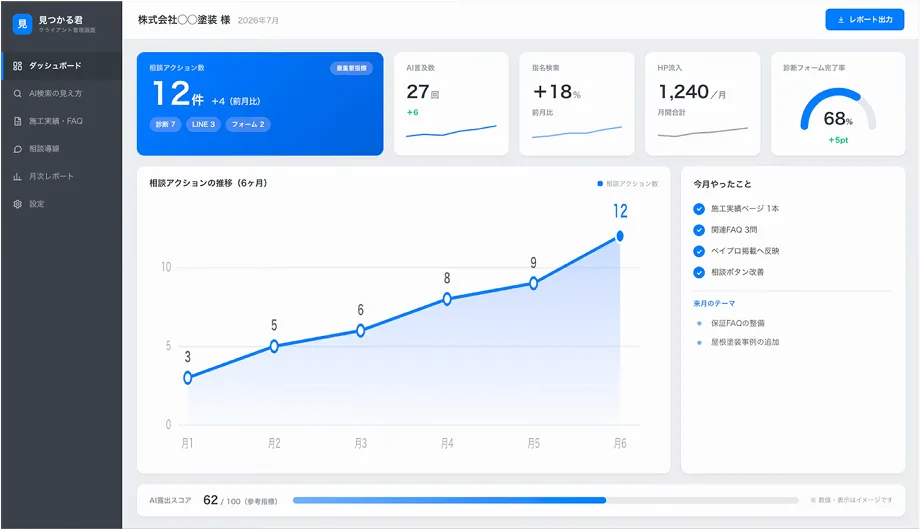Click the speech bubble icon beside 相談導線
Viewport: 920px width, 530px height.
coord(18,149)
